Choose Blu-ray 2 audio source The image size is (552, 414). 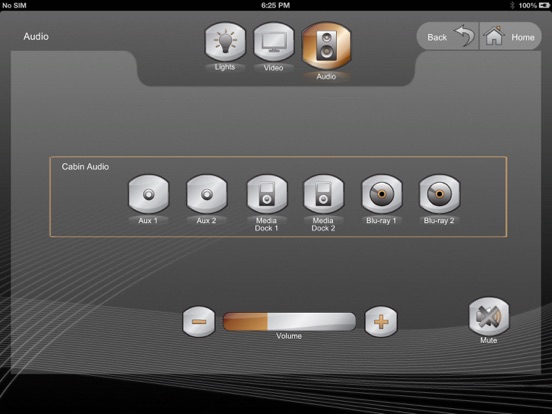pos(439,194)
